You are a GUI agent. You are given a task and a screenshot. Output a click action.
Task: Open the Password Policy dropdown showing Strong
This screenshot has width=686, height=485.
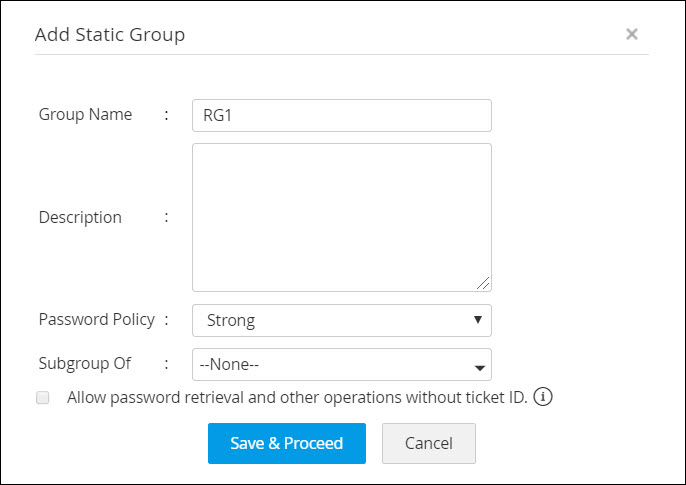click(x=341, y=321)
